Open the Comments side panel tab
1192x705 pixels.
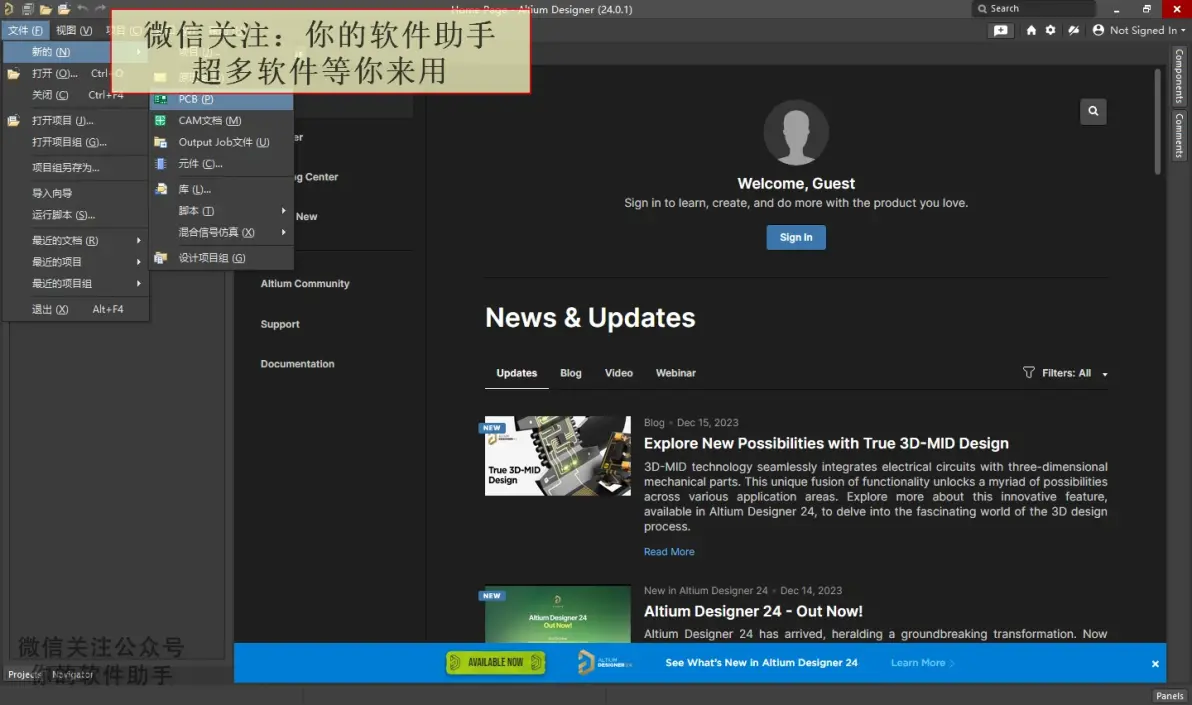[x=1178, y=135]
